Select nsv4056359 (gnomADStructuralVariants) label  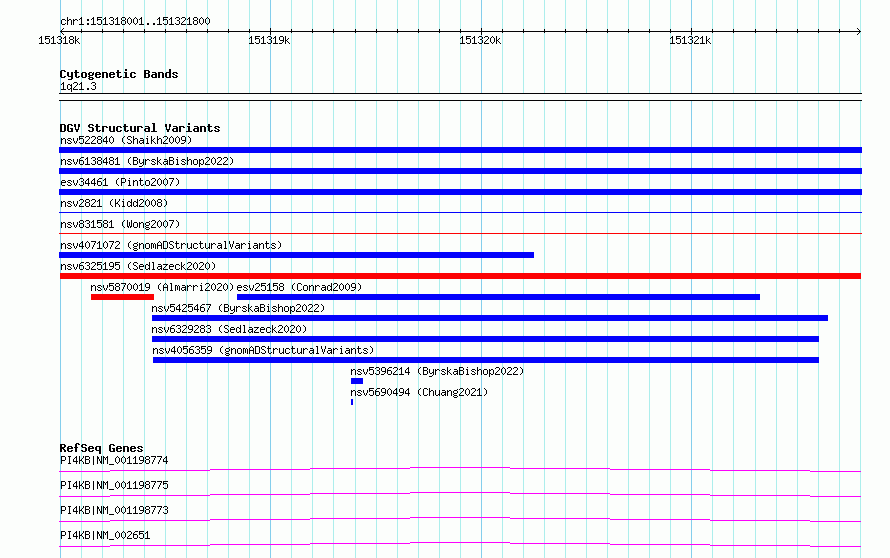click(263, 350)
